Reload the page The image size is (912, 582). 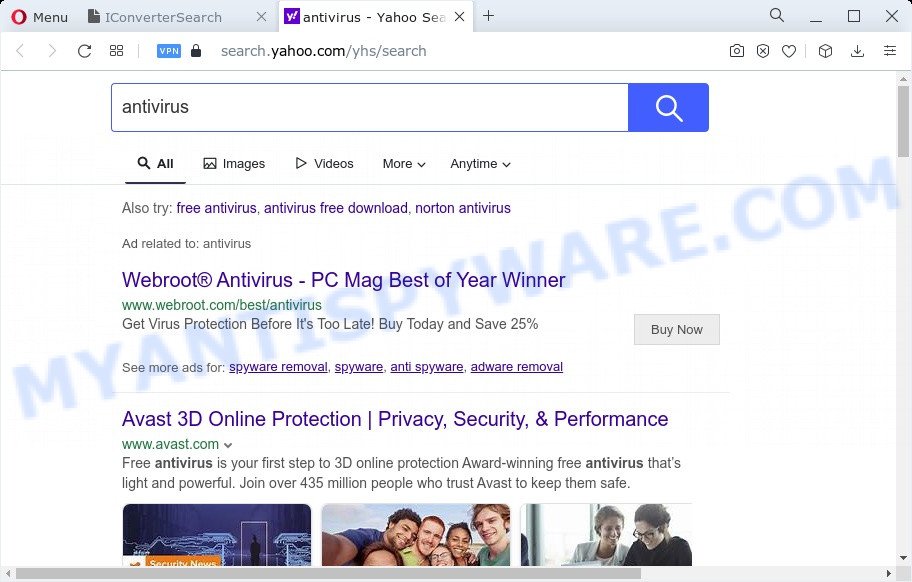point(84,51)
